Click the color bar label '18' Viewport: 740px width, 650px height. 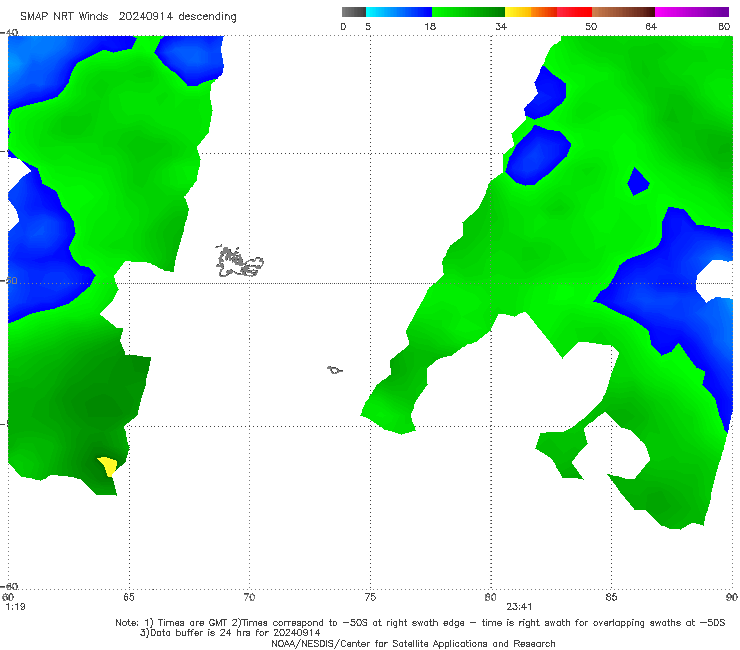coord(430,26)
